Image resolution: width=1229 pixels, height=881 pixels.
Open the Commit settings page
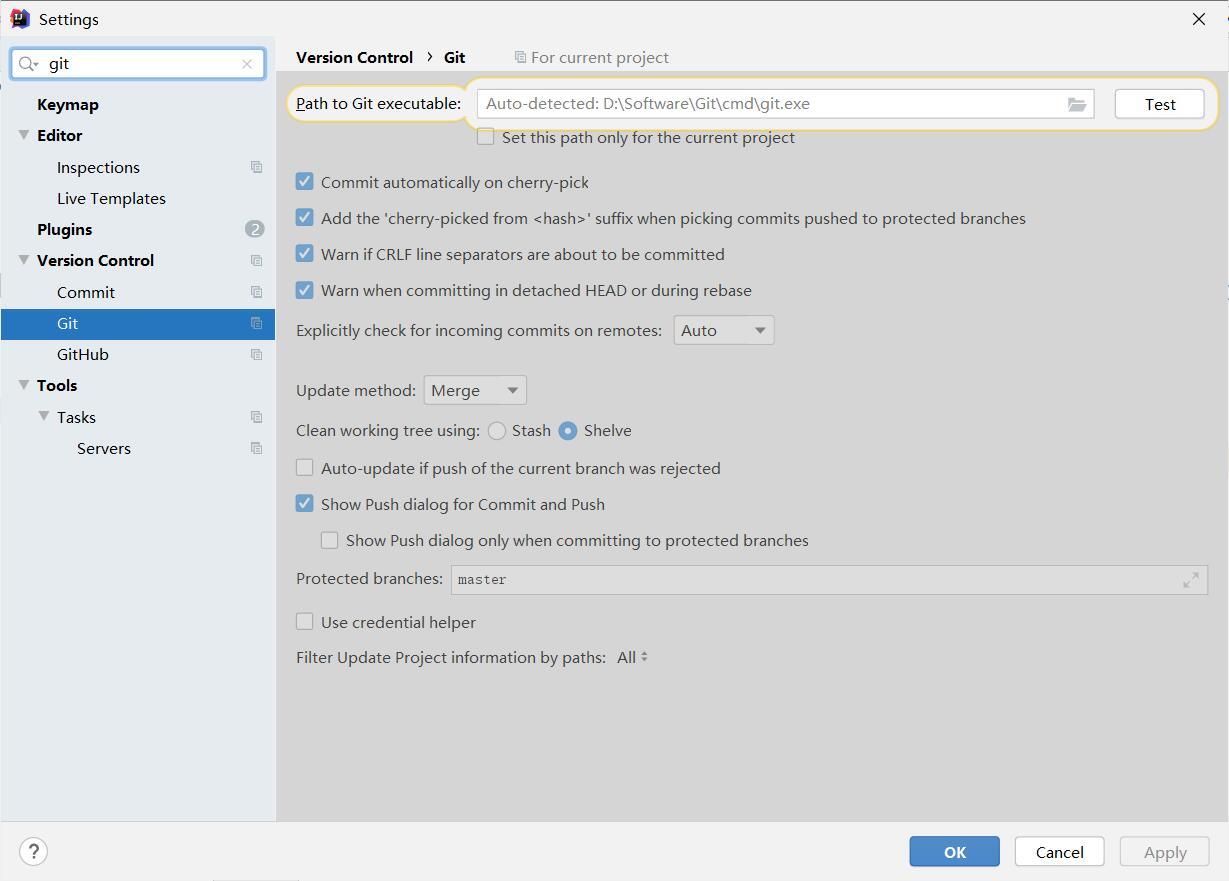click(86, 292)
